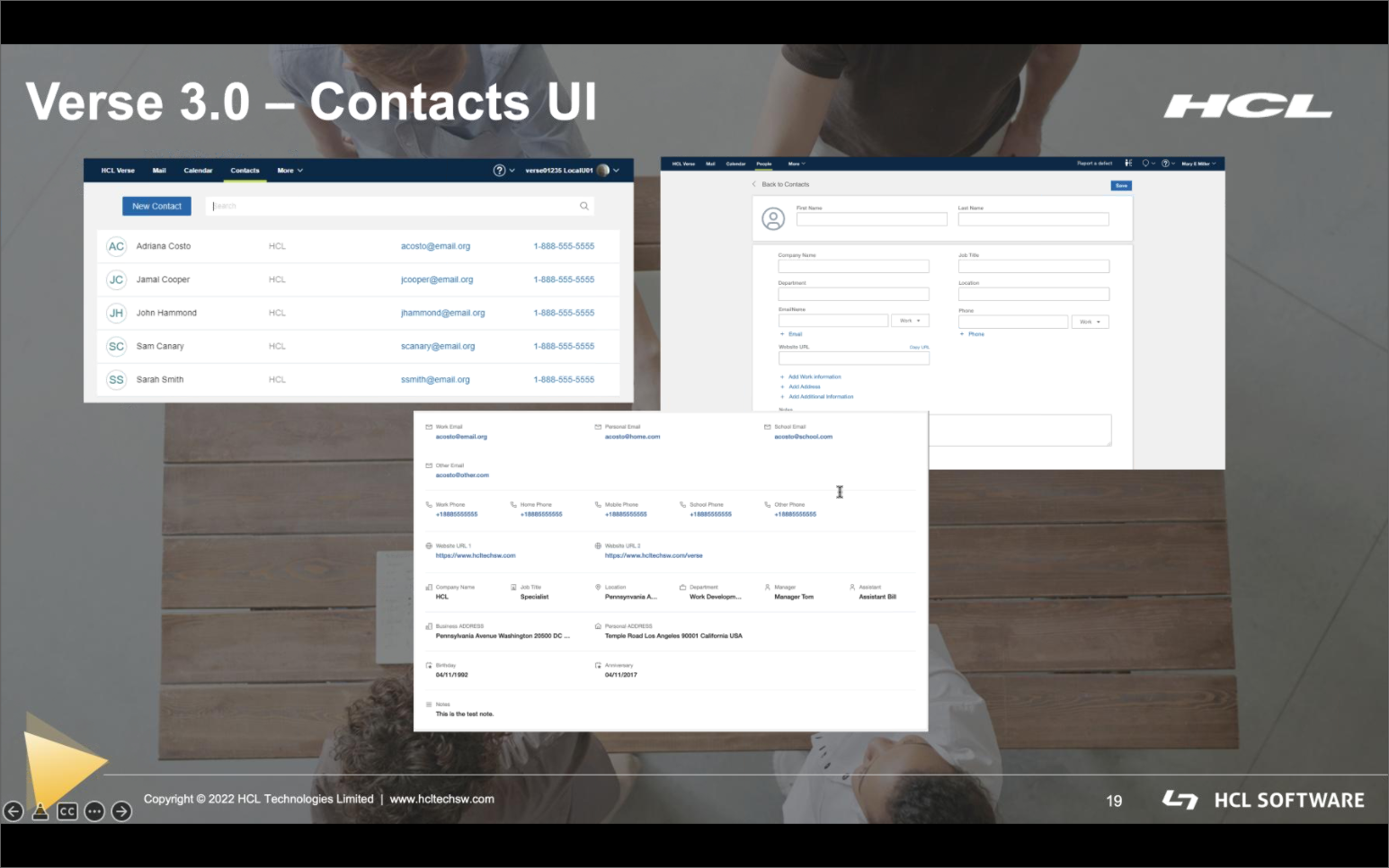
Task: Click Sarah Smith's phone number
Action: [x=564, y=379]
